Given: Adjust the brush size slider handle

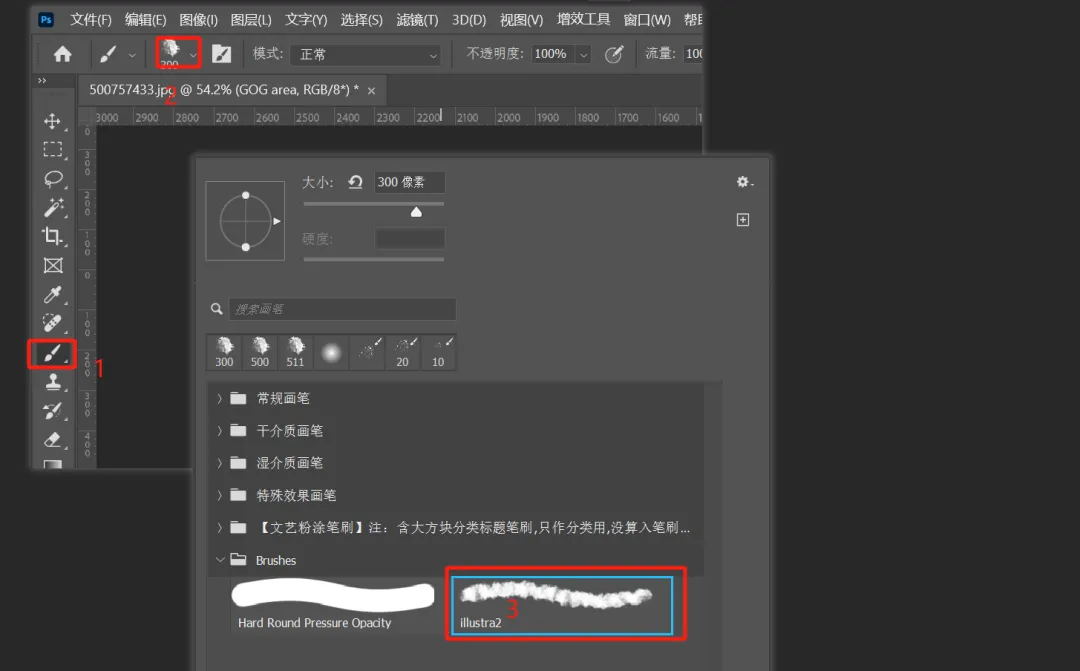Looking at the screenshot, I should [416, 212].
